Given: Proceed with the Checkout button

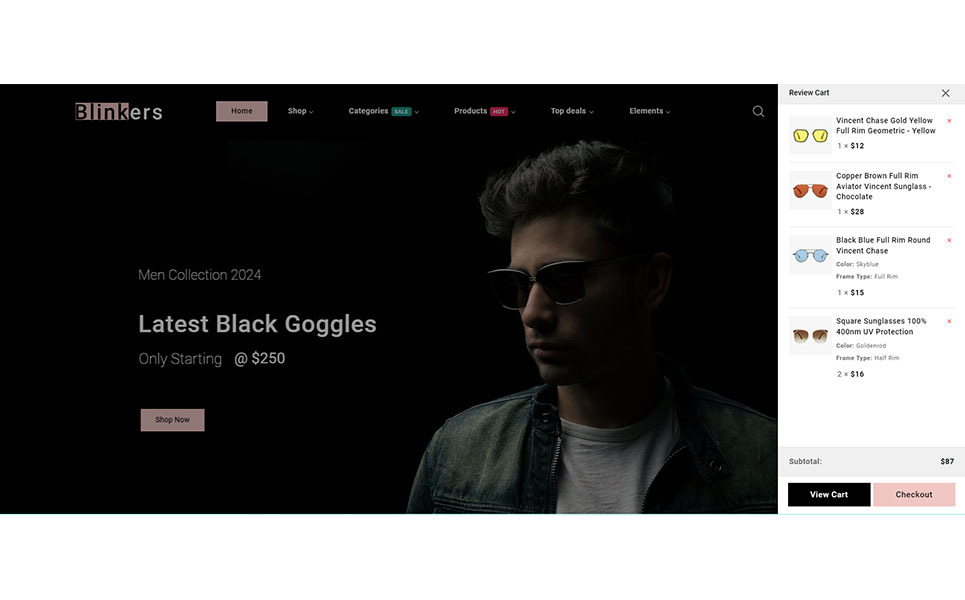Looking at the screenshot, I should 913,494.
